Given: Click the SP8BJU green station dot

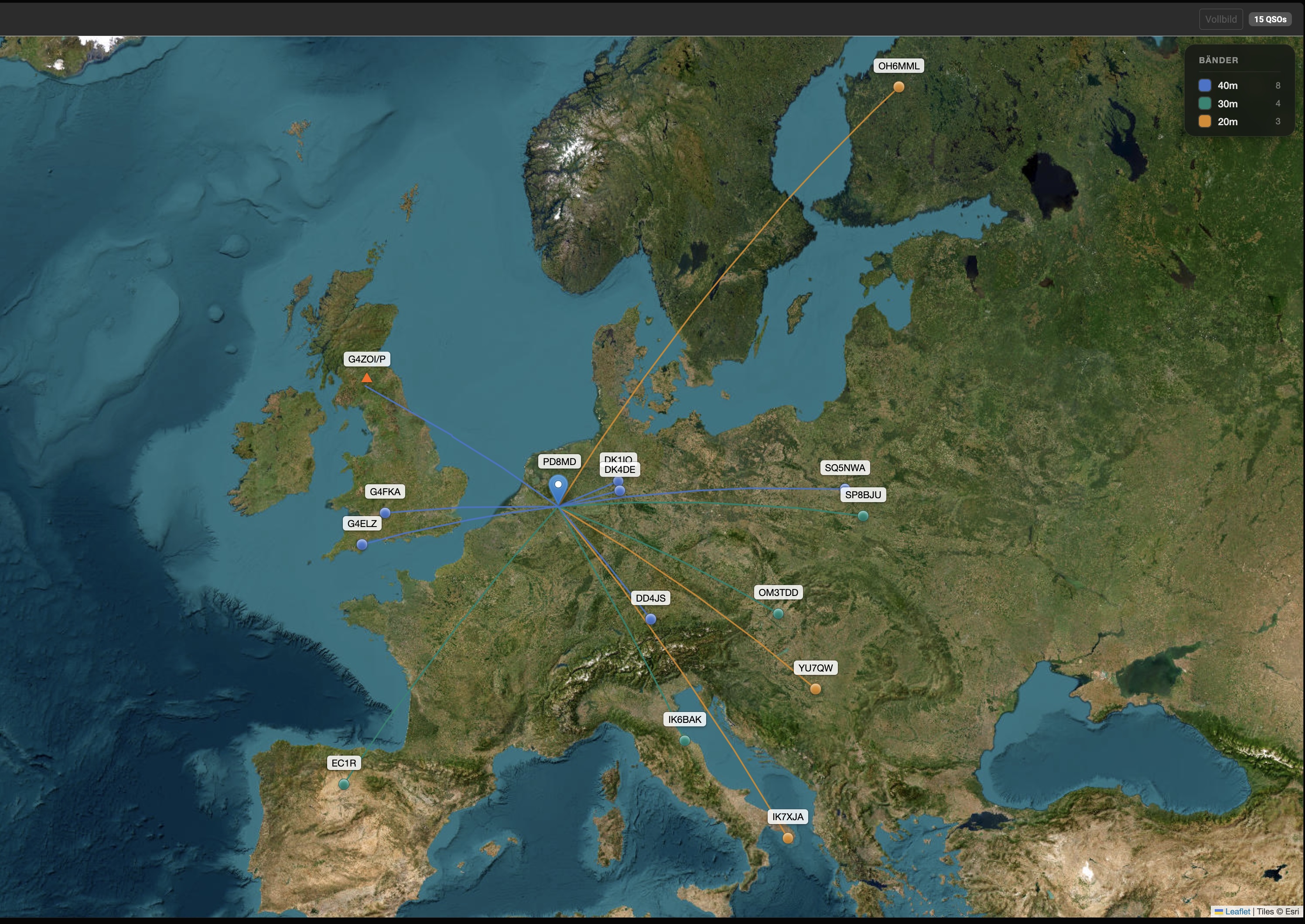Looking at the screenshot, I should (x=863, y=517).
